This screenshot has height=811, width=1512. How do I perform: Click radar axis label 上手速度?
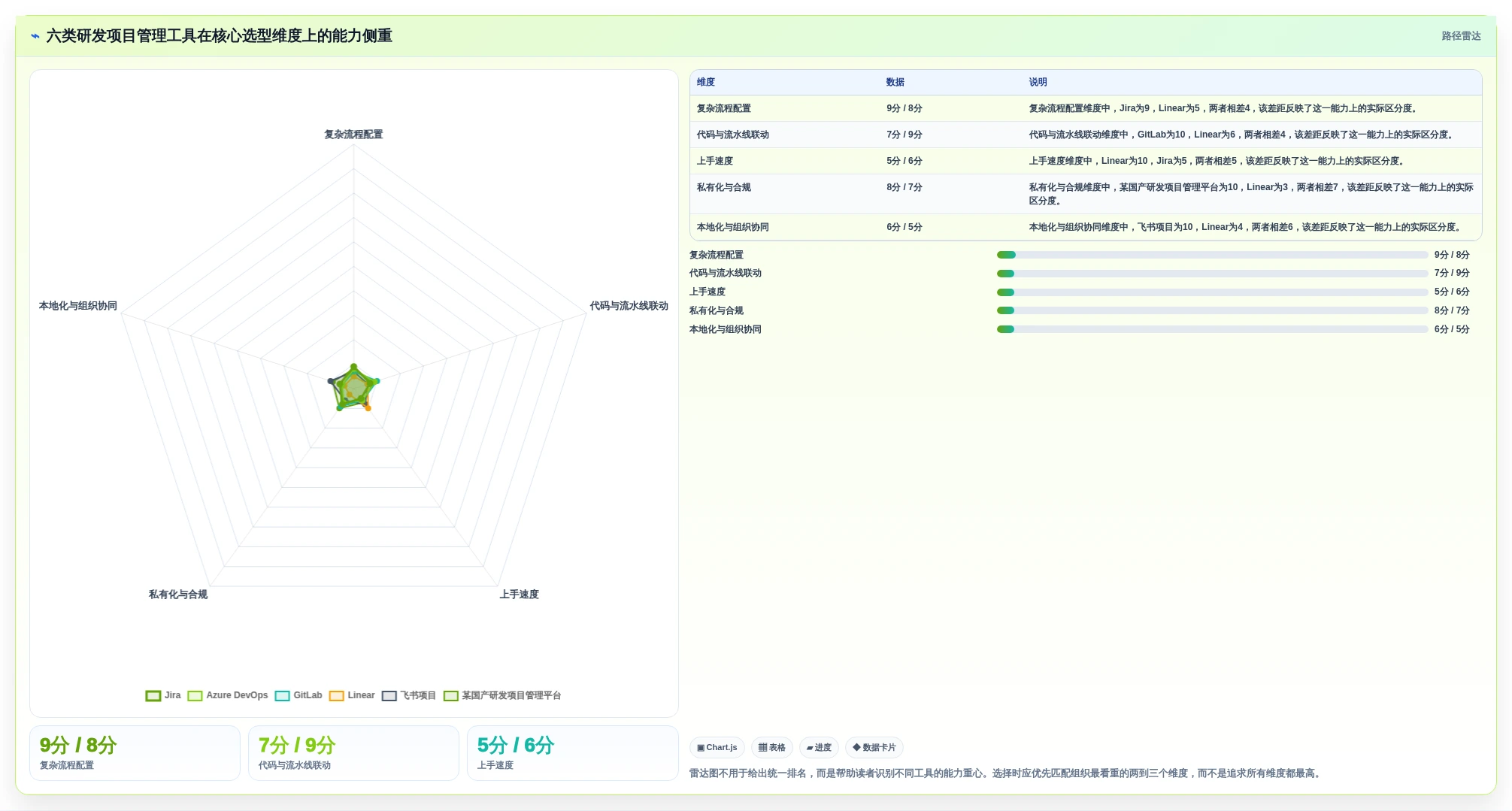(519, 595)
